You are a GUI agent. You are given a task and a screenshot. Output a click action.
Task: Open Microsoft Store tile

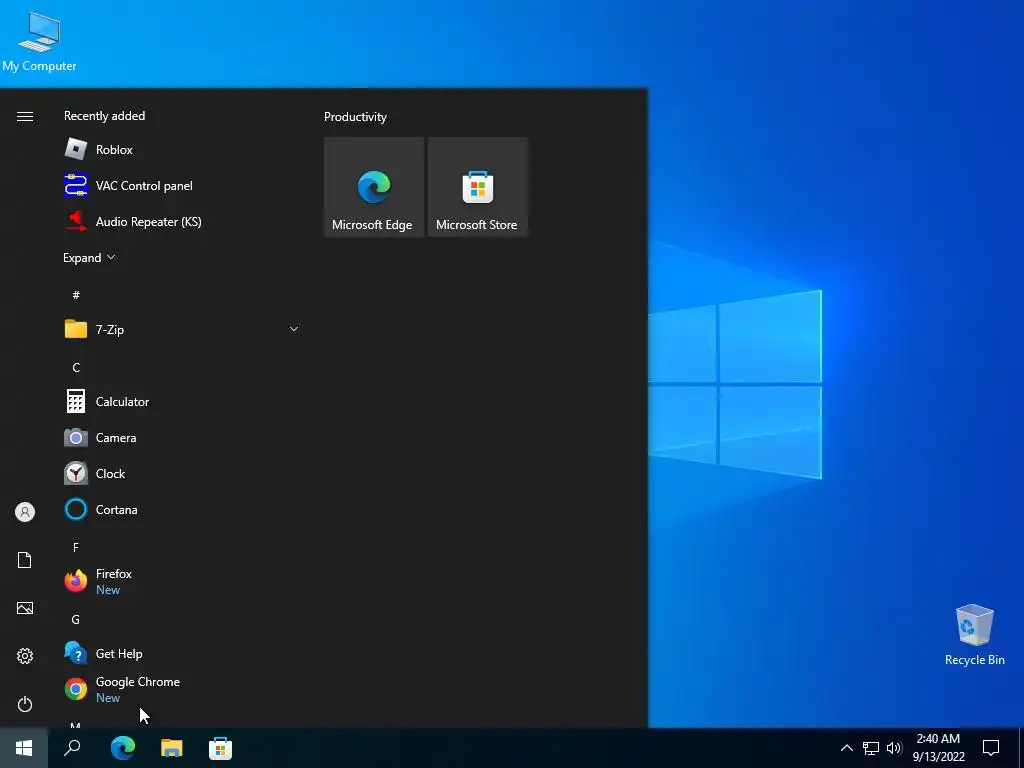(x=477, y=187)
